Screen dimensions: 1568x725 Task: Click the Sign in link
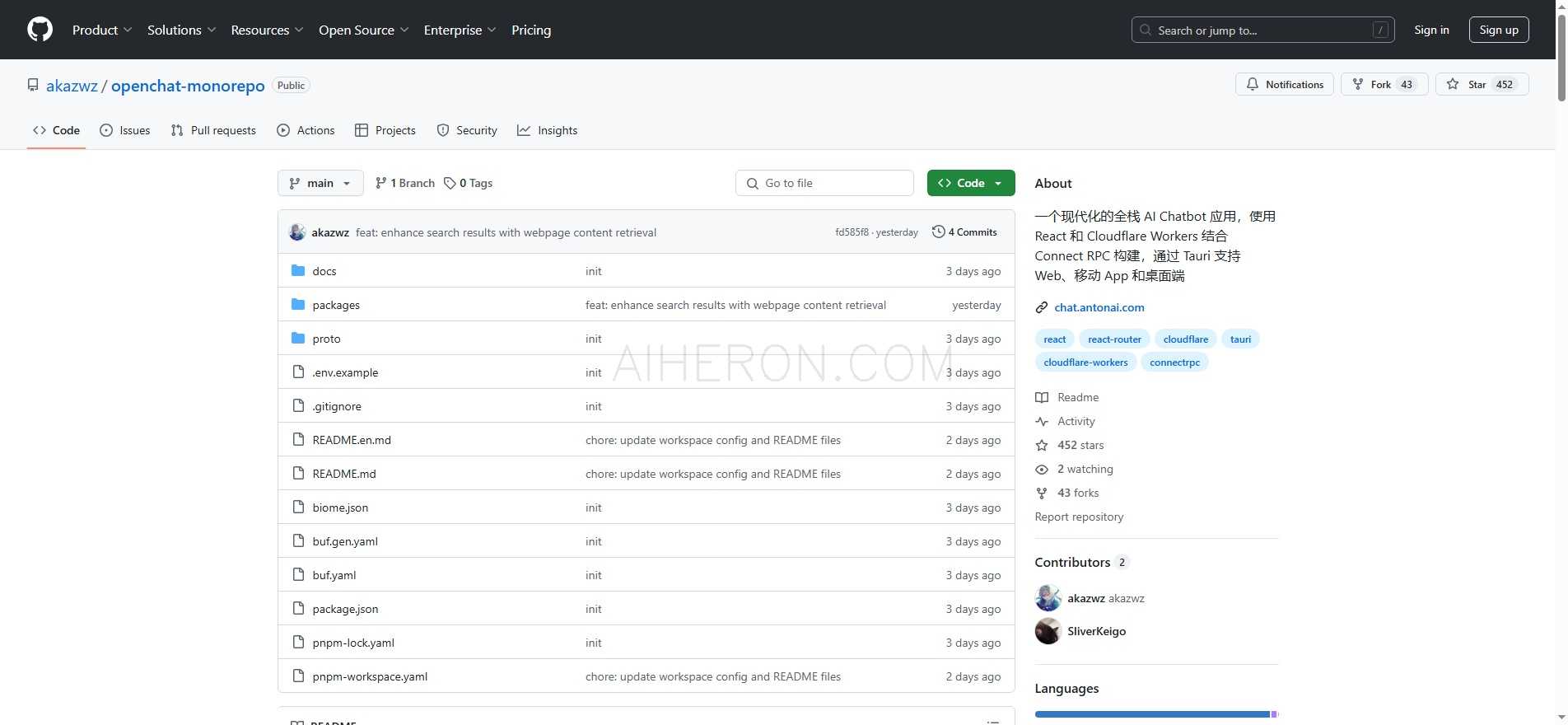(x=1431, y=30)
